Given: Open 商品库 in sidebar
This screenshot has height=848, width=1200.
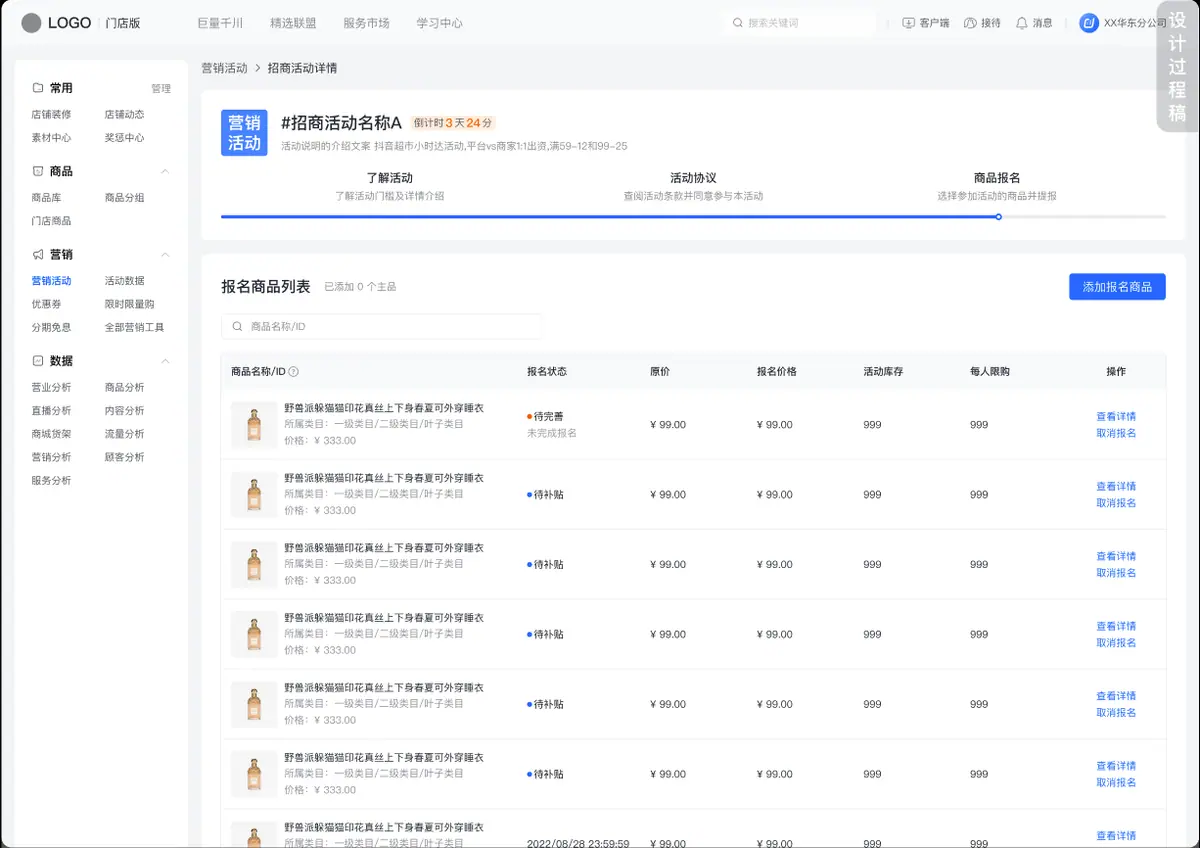Looking at the screenshot, I should [x=46, y=197].
